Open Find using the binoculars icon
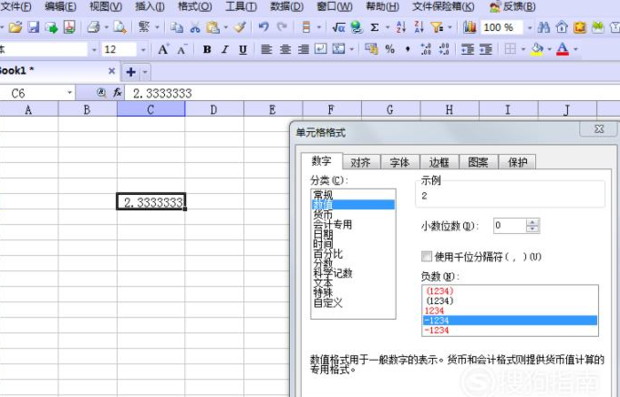The height and width of the screenshot is (397, 620). (x=544, y=27)
